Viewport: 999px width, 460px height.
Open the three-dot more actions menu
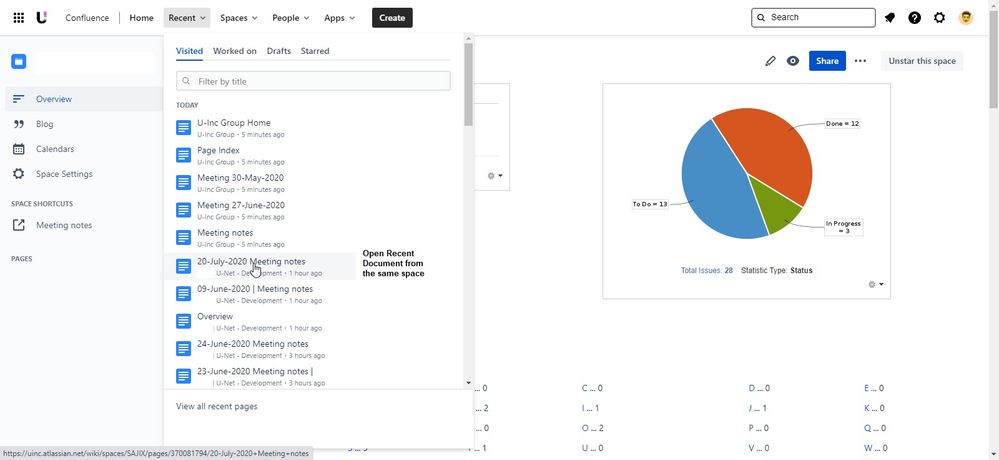pyautogui.click(x=860, y=61)
